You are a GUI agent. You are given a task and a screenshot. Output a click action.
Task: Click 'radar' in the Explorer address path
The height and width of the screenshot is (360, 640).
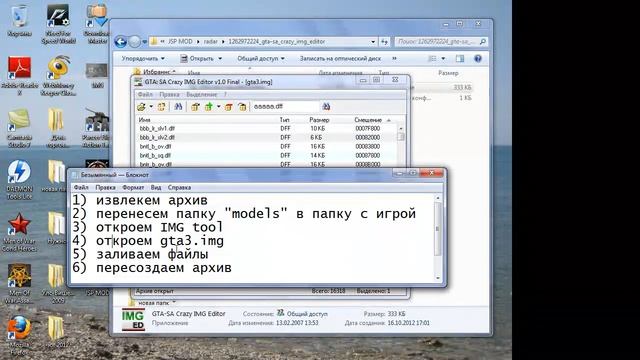click(x=211, y=42)
